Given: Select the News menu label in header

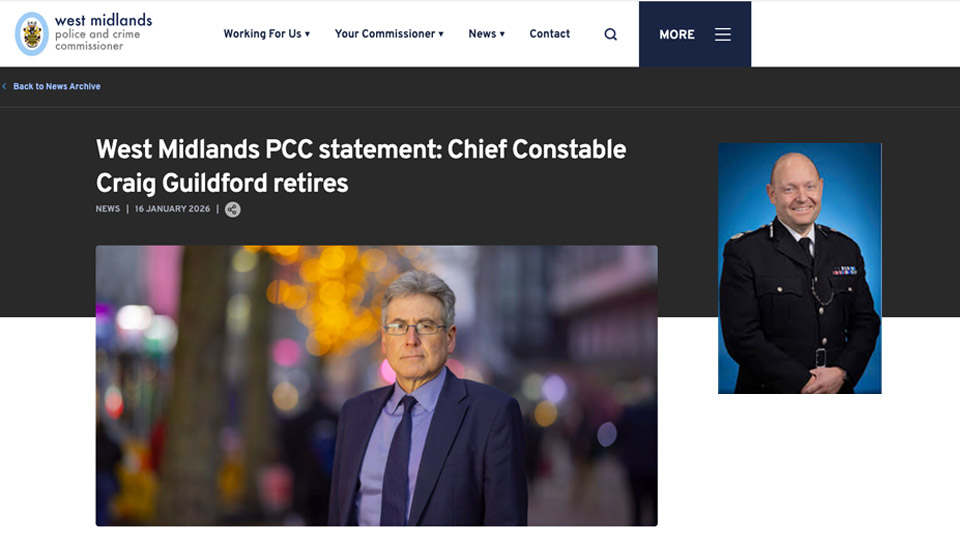Looking at the screenshot, I should 482,34.
